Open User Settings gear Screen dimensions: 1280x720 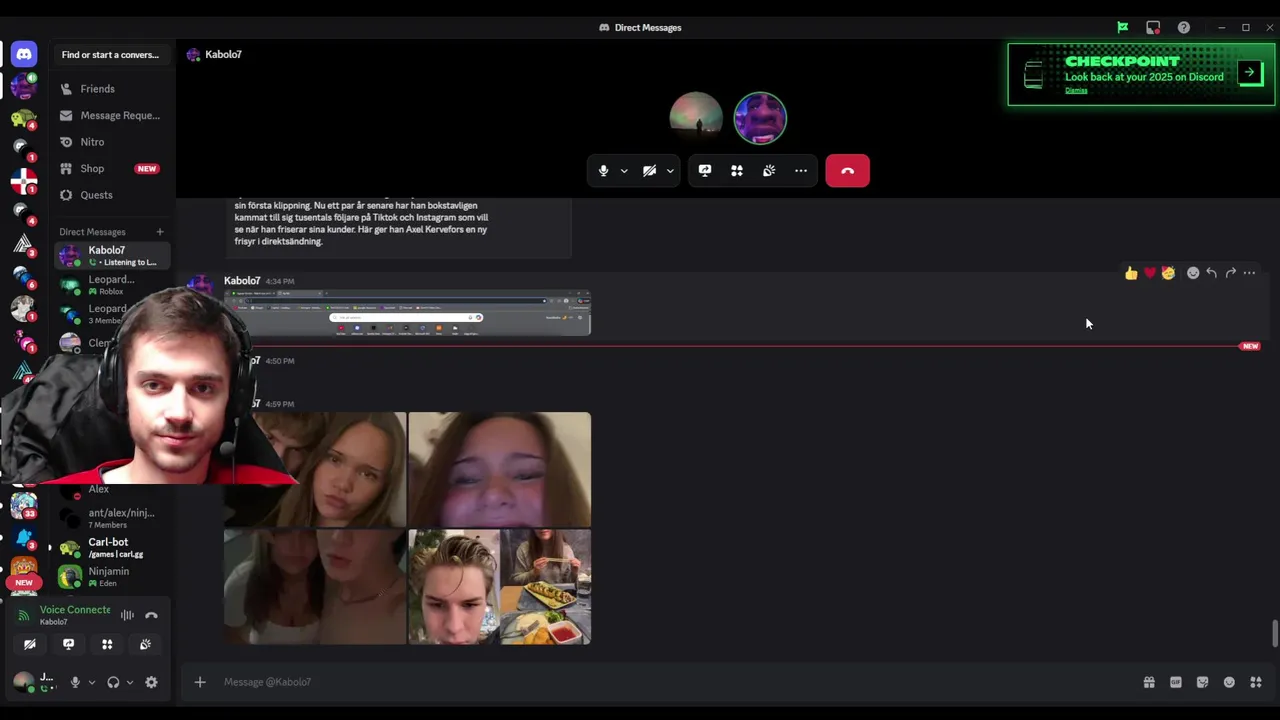(x=151, y=682)
